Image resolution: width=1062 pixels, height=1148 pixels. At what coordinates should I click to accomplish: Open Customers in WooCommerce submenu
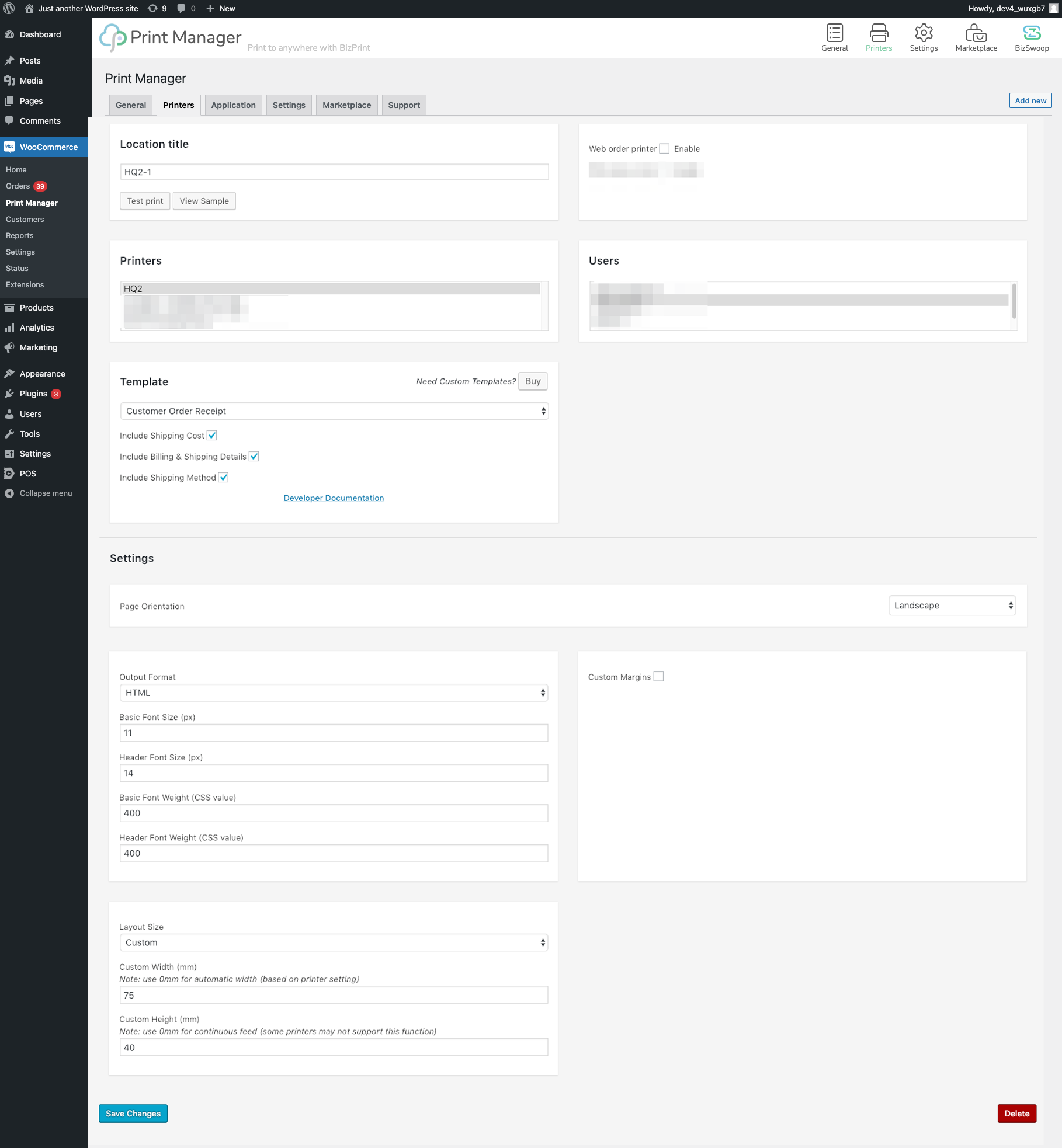click(x=25, y=219)
